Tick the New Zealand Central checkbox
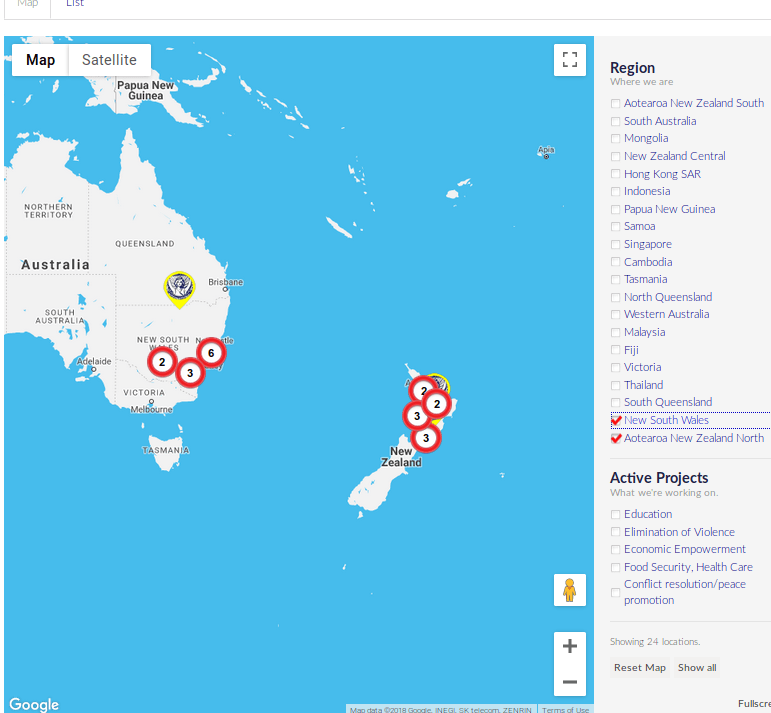This screenshot has height=713, width=771. click(615, 156)
